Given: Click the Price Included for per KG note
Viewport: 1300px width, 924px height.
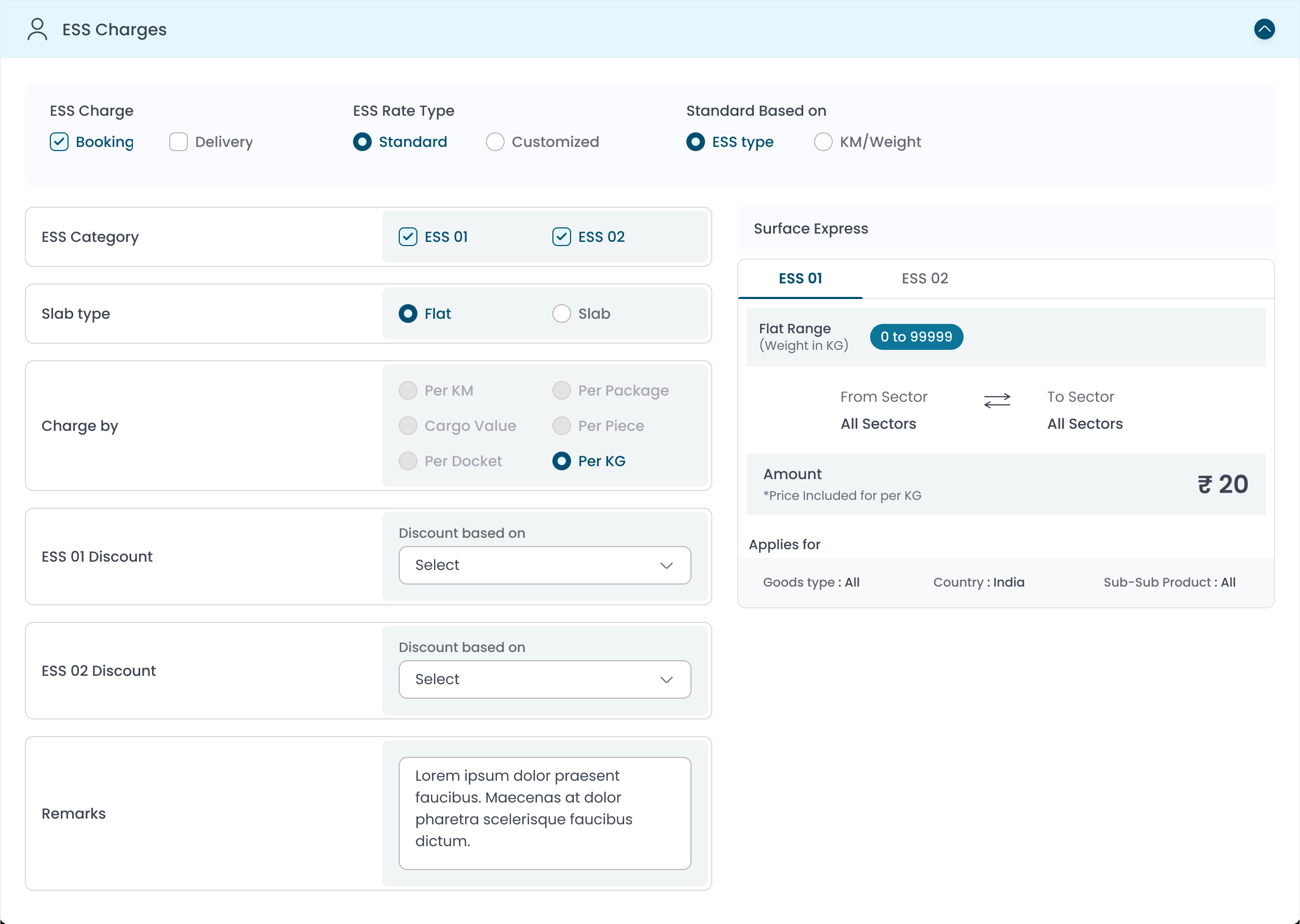Looking at the screenshot, I should (843, 496).
